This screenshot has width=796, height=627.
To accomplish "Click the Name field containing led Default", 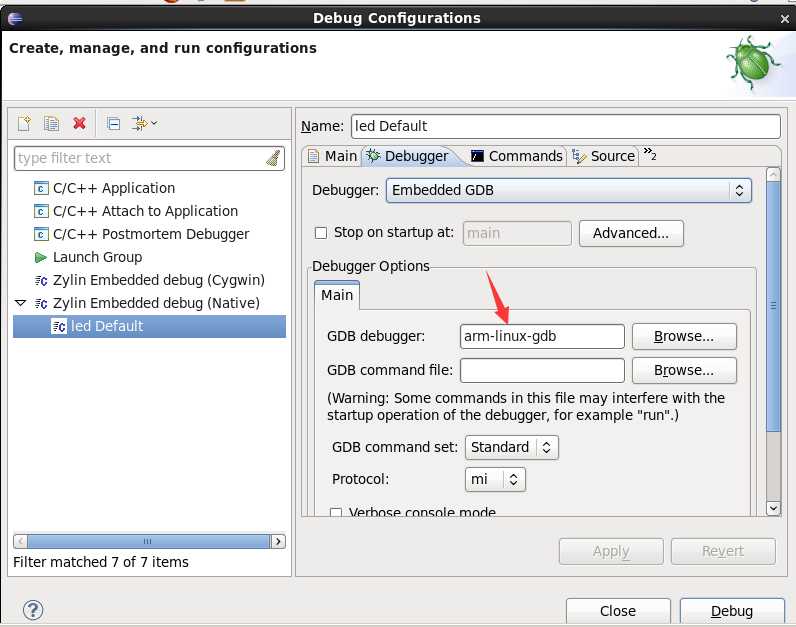I will click(x=566, y=126).
